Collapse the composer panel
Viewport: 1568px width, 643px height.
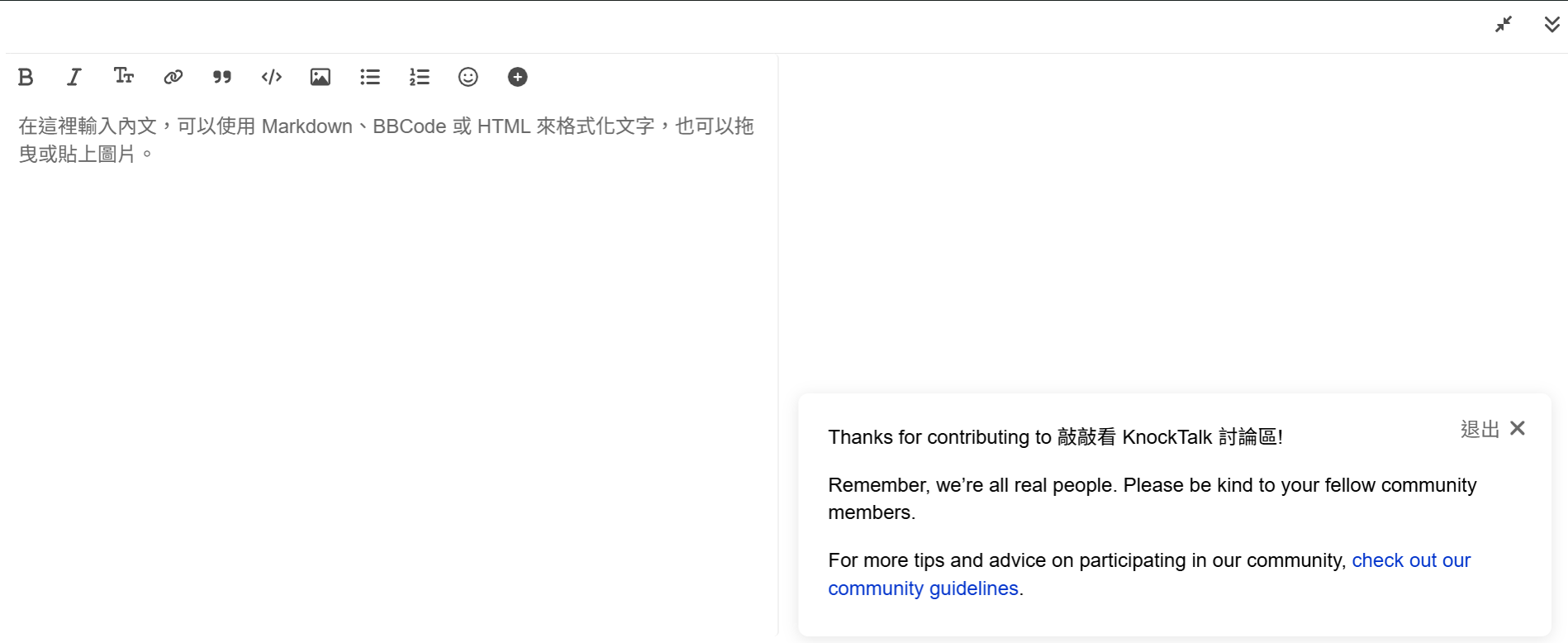click(1551, 25)
